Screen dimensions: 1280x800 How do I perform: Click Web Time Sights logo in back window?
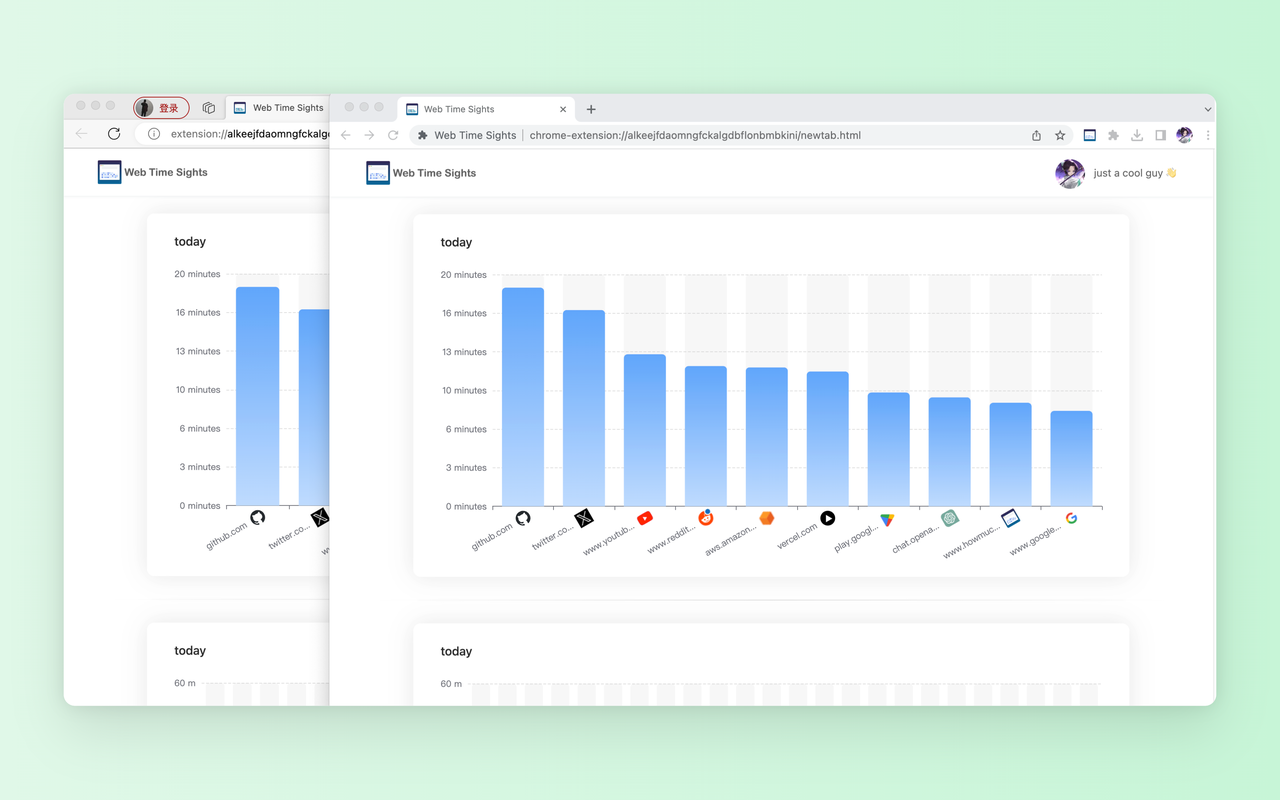point(110,172)
